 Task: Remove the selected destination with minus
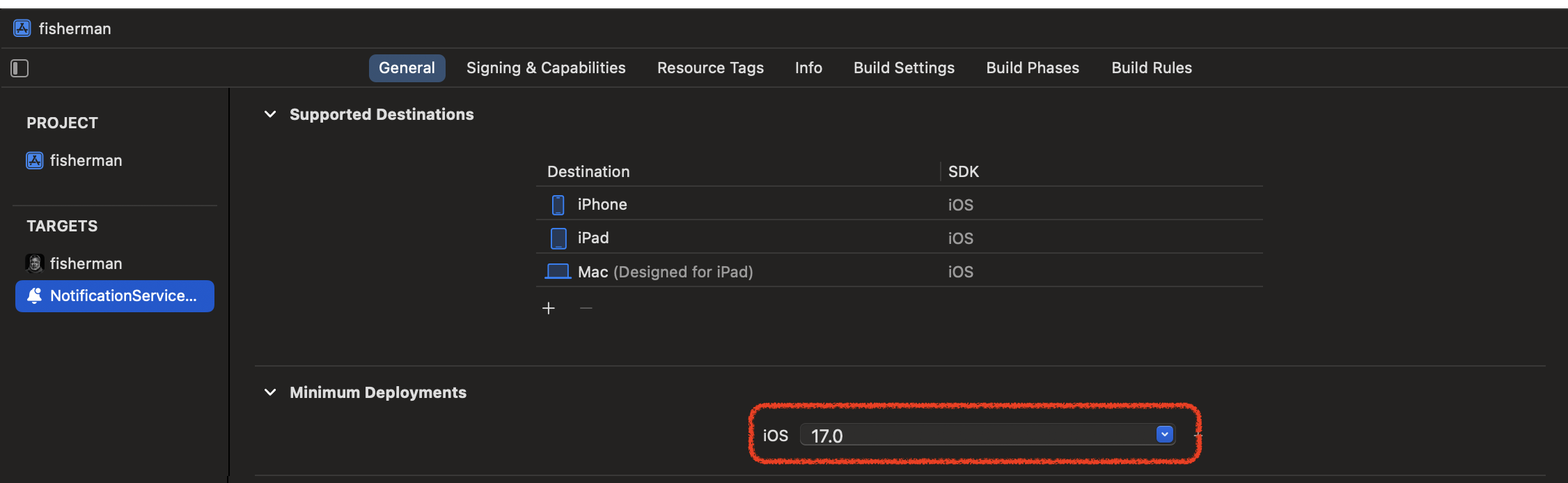(586, 308)
